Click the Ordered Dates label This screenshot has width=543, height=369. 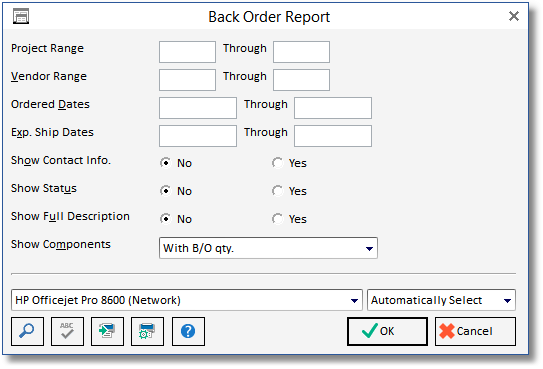coord(50,104)
